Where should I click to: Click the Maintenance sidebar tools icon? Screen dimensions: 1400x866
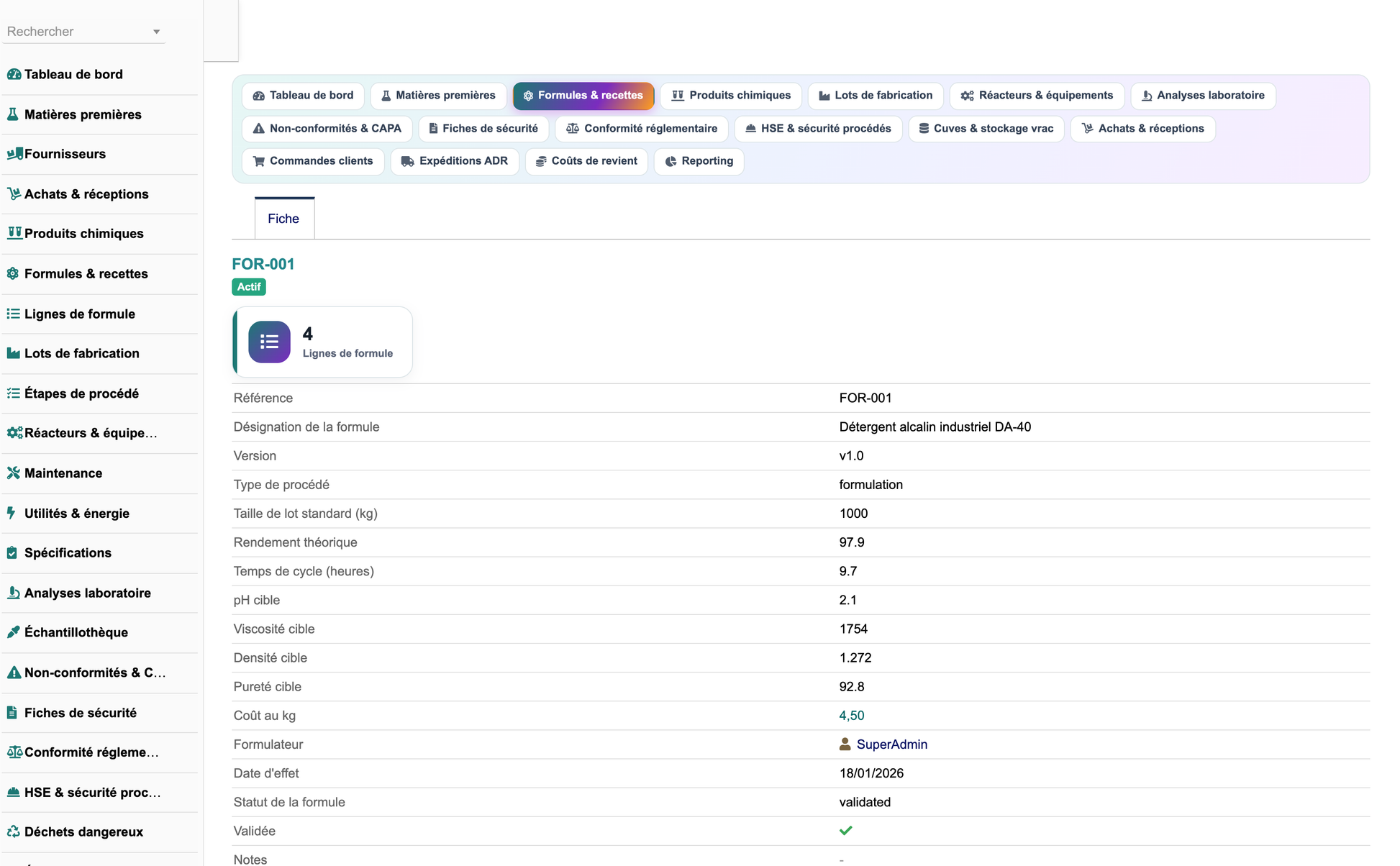pos(13,473)
